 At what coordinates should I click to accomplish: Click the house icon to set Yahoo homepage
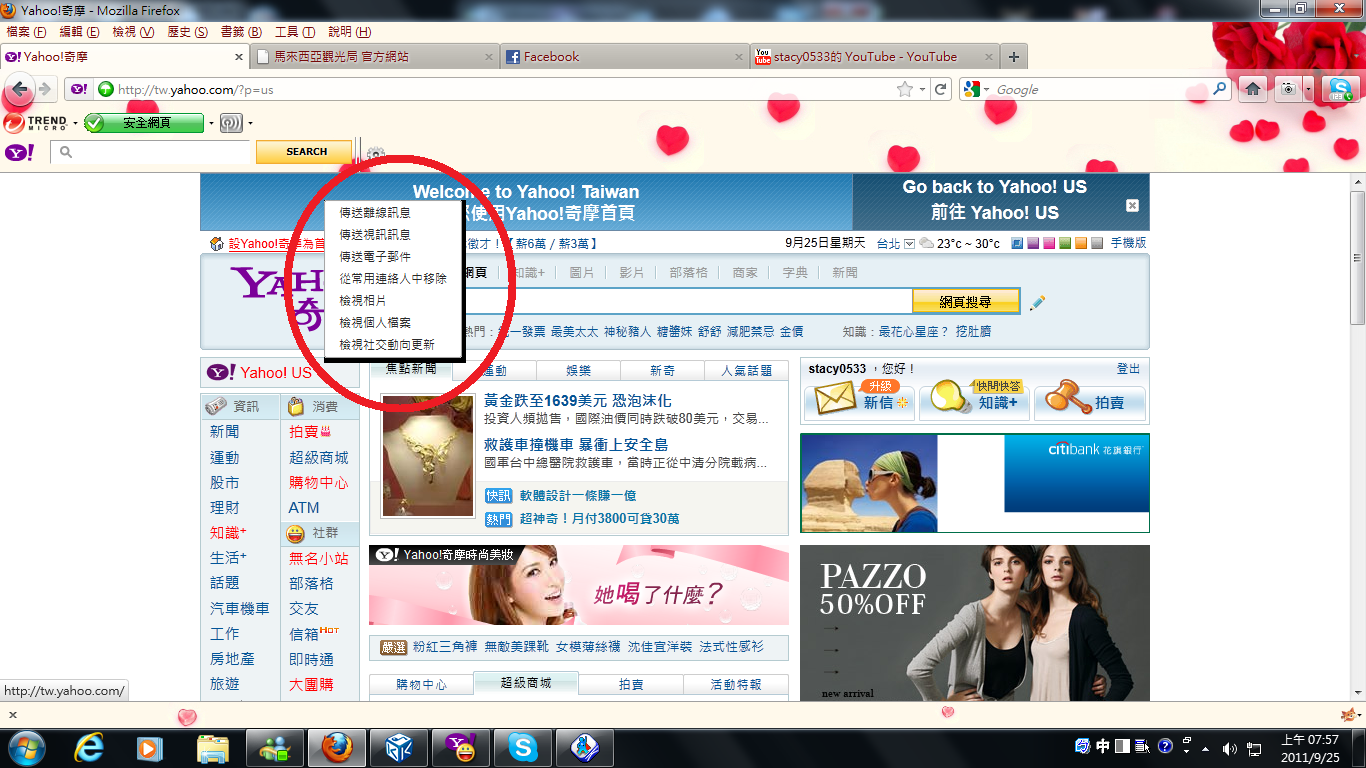pos(217,244)
